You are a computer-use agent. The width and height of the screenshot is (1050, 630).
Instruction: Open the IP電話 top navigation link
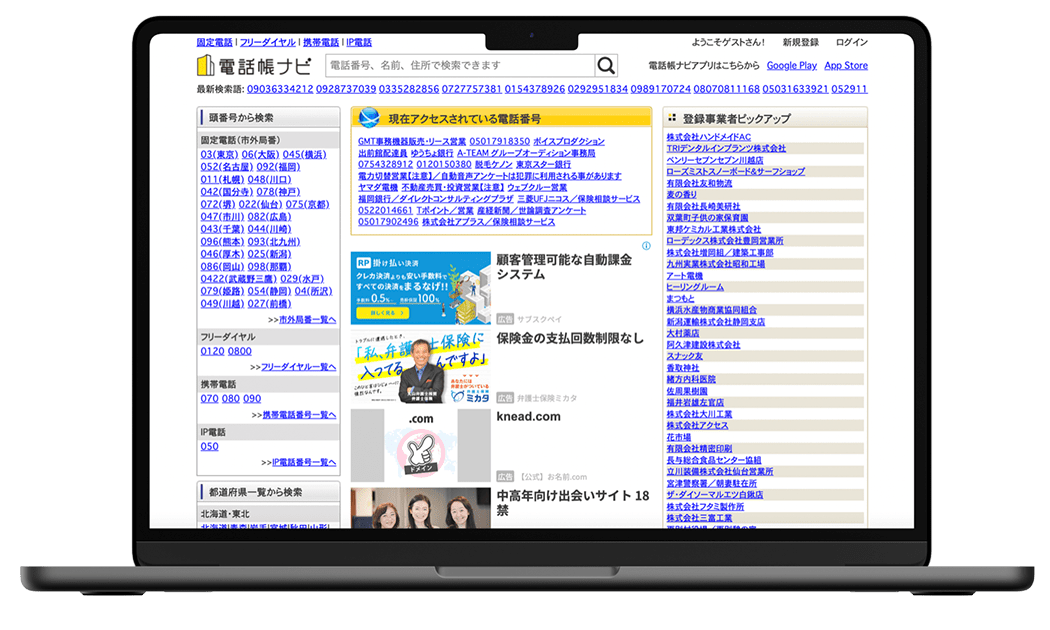coord(359,42)
